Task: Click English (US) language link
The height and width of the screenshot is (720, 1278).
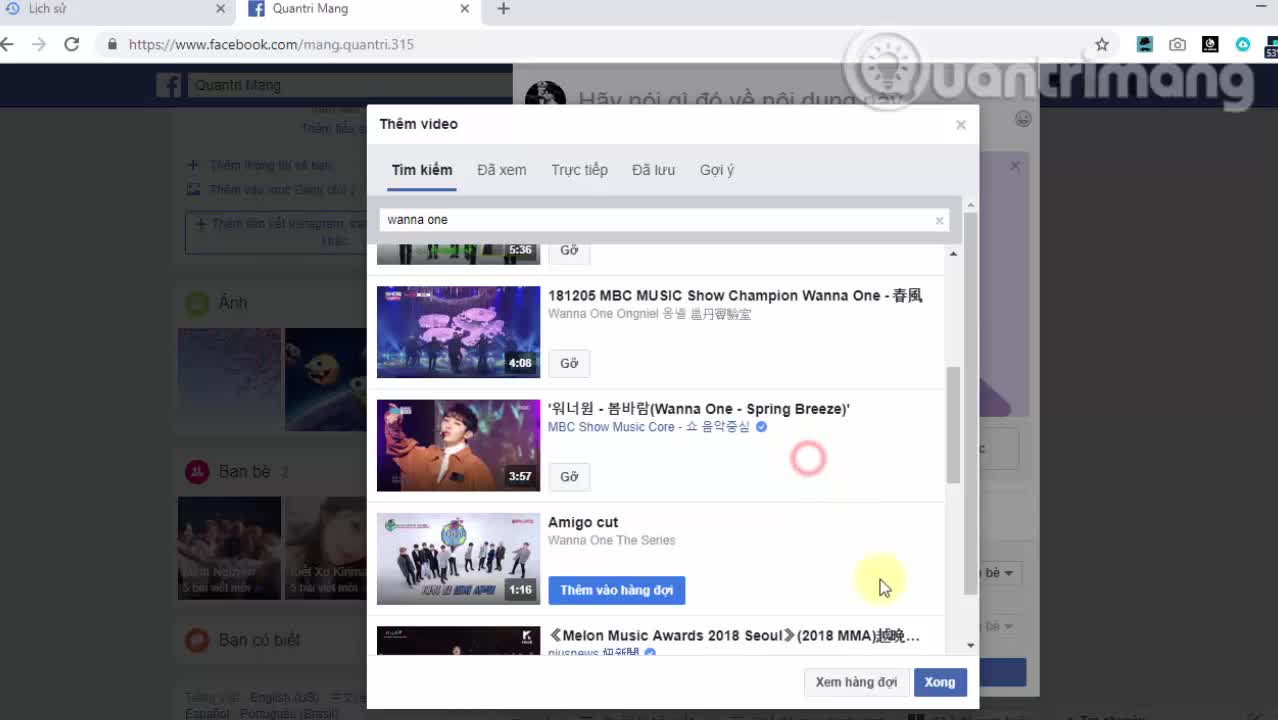Action: pos(284,697)
